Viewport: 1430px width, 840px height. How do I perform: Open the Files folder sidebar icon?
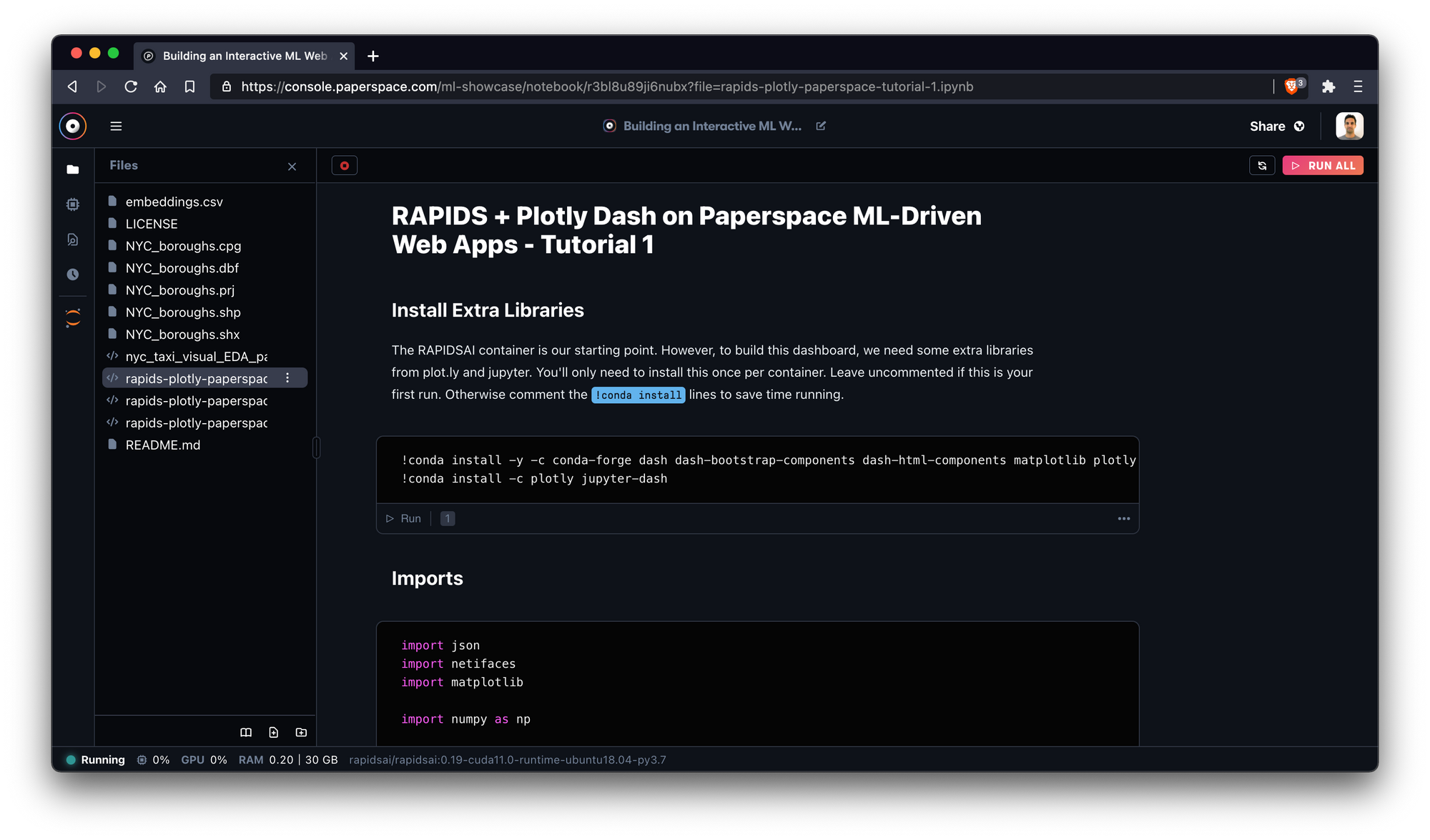(72, 169)
